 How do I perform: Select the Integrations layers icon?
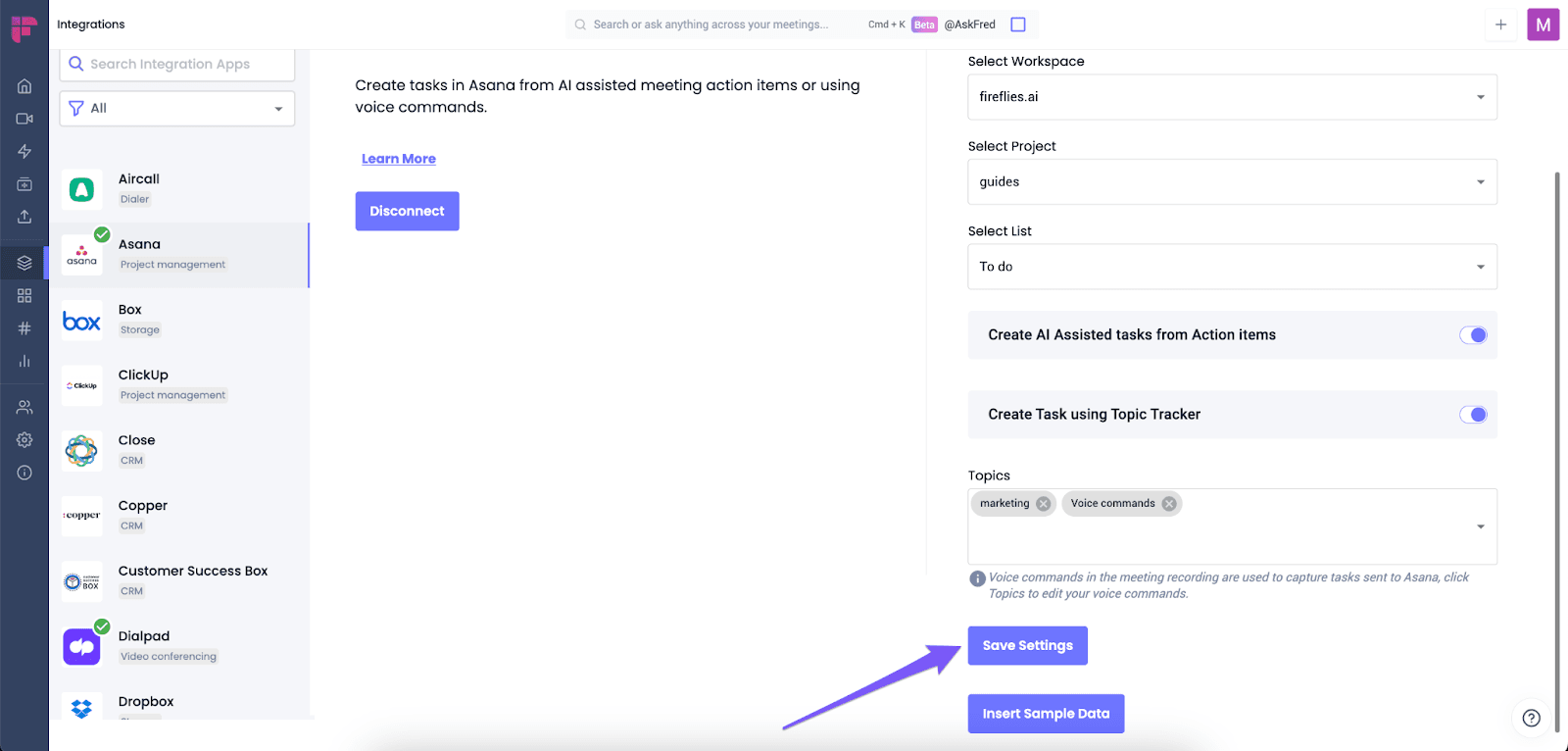[24, 263]
